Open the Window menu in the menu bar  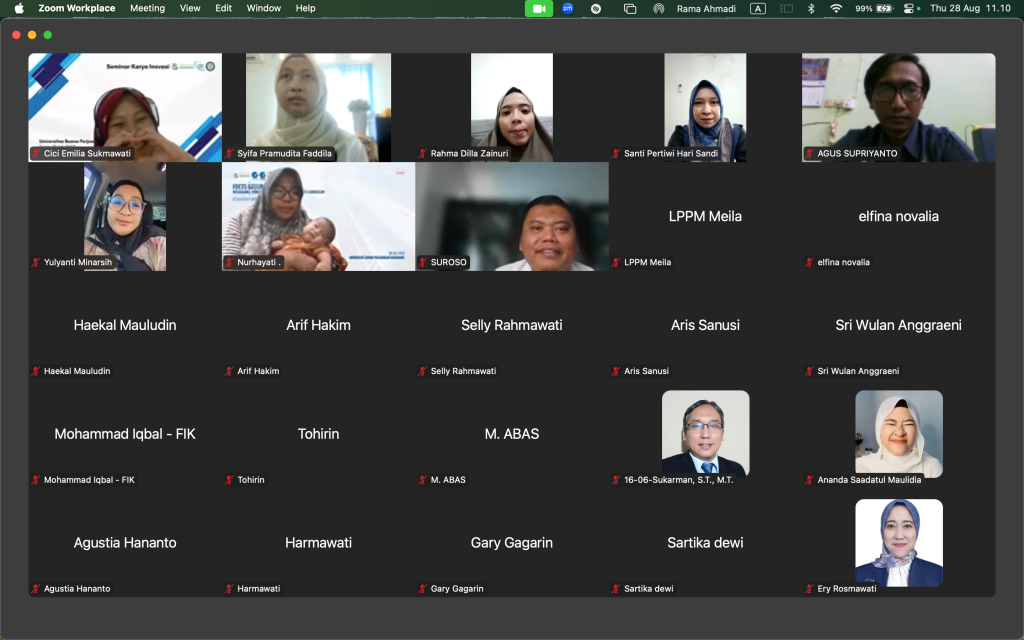tap(263, 8)
